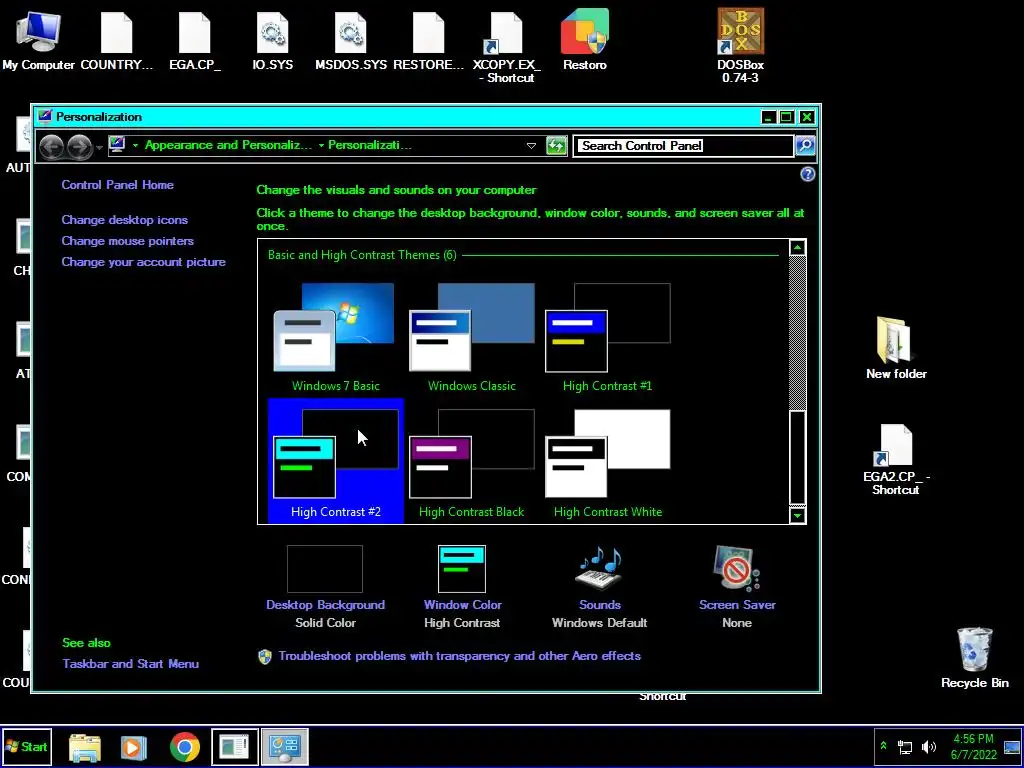
Task: Select the Windows 7 Basic theme
Action: tap(336, 337)
